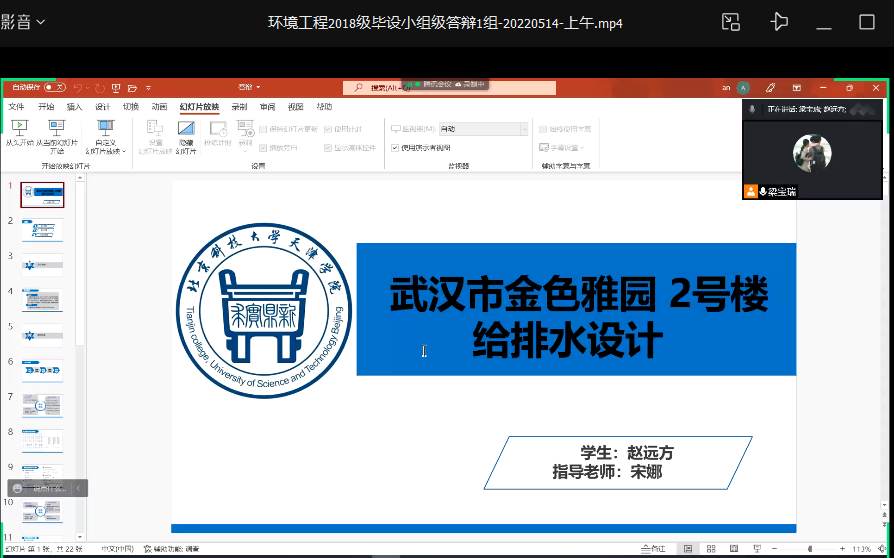
Task: Click the Hide Slide (隐藏幻灯片) icon
Action: (186, 128)
